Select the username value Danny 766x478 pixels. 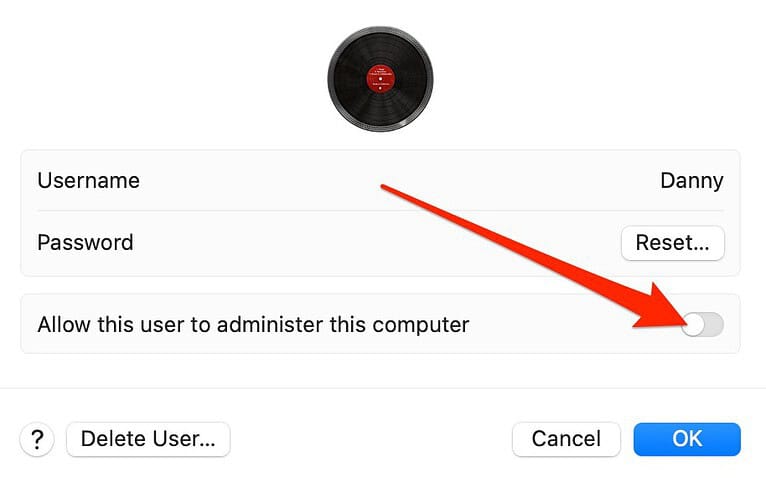[692, 181]
